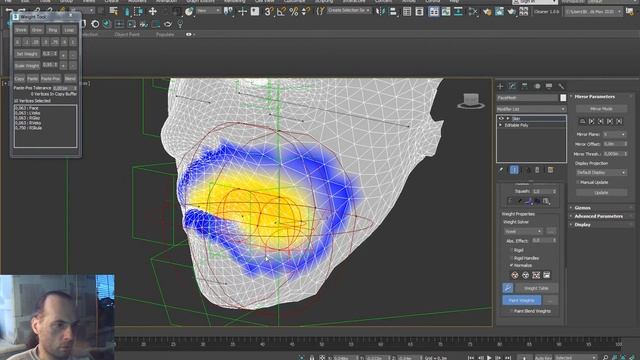The image size is (640, 360).
Task: Click the Paint Weights button
Action: [x=522, y=300]
